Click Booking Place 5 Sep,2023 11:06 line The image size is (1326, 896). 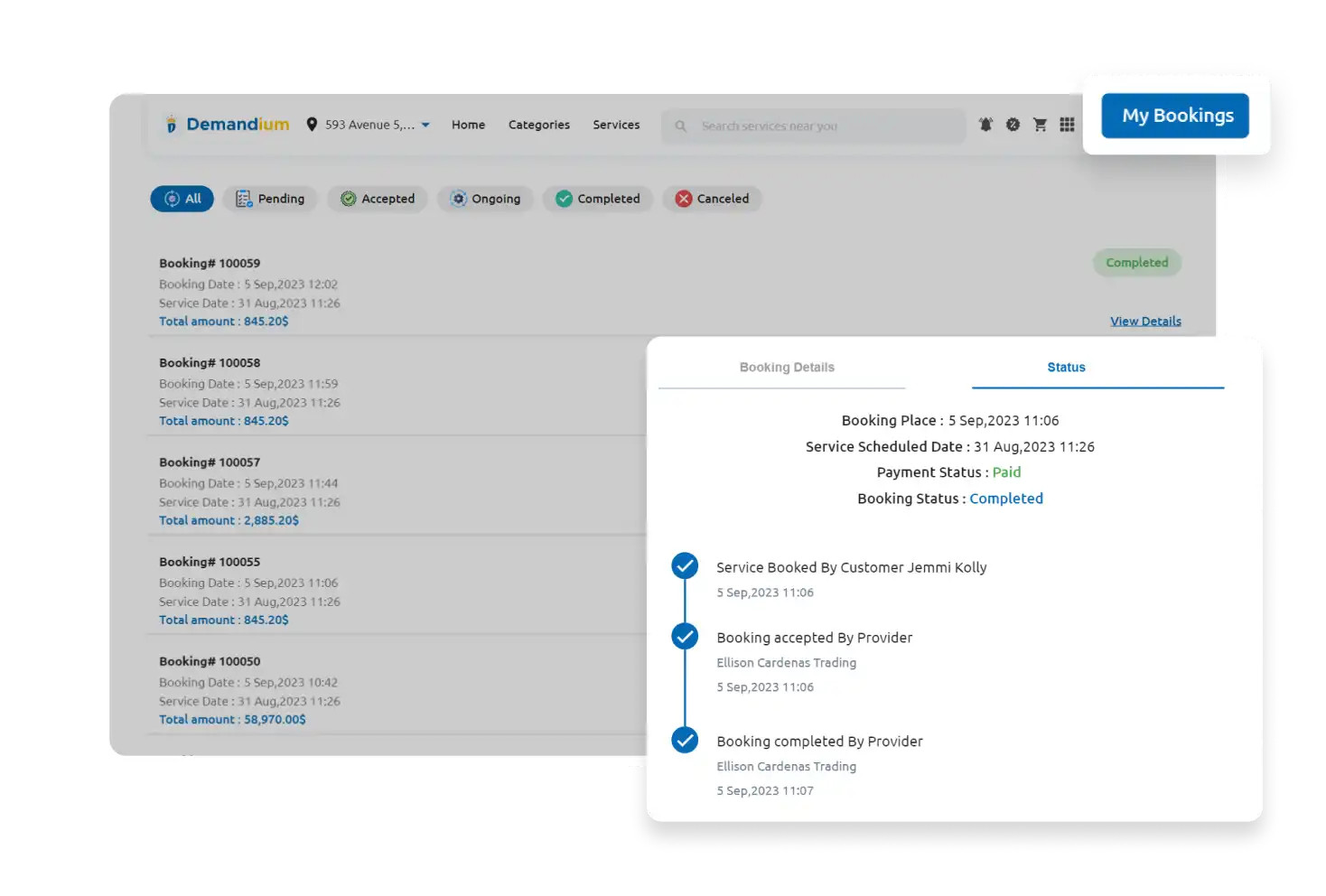(950, 421)
